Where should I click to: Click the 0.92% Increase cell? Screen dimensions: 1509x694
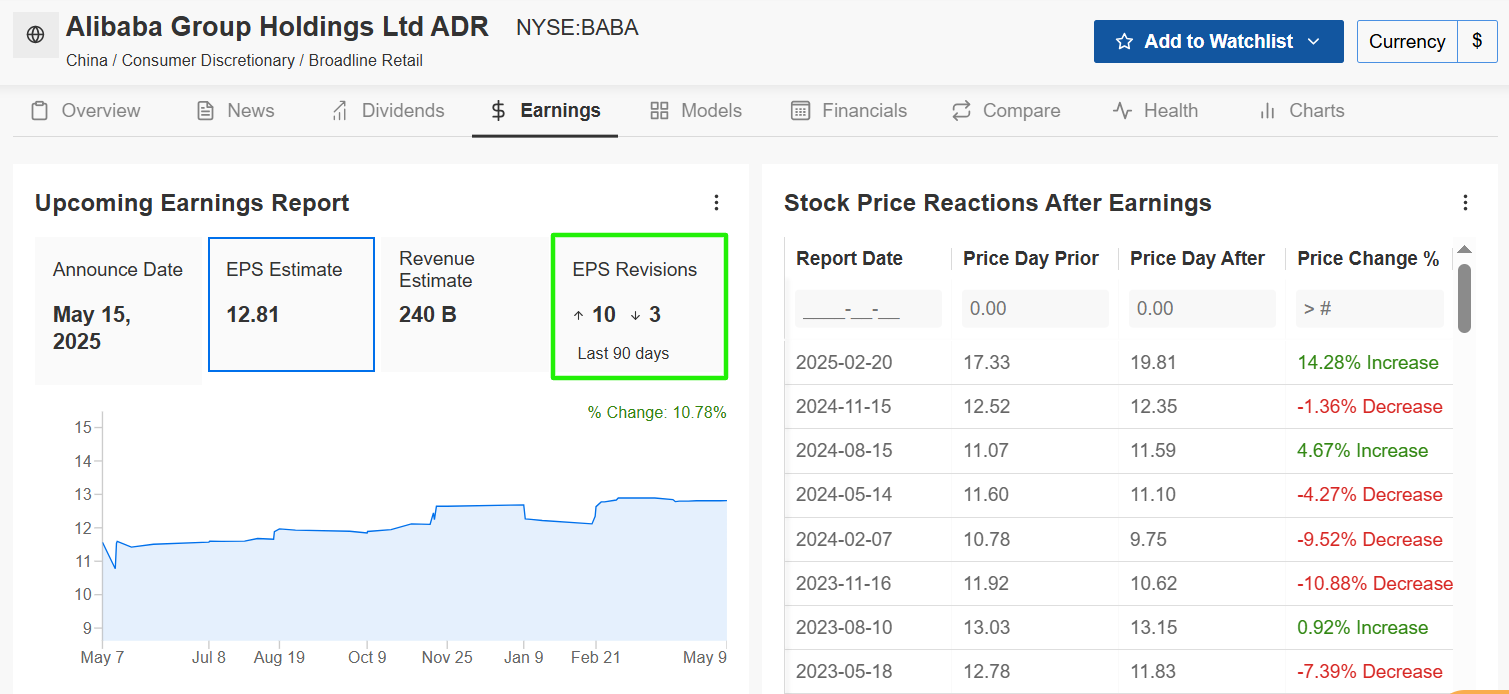(x=1363, y=628)
